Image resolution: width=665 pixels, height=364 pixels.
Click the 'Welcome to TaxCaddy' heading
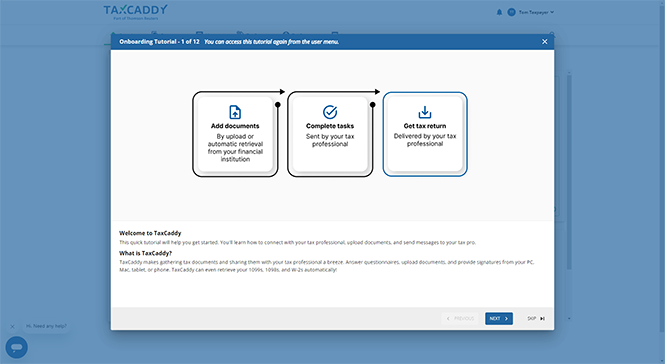tap(150, 233)
